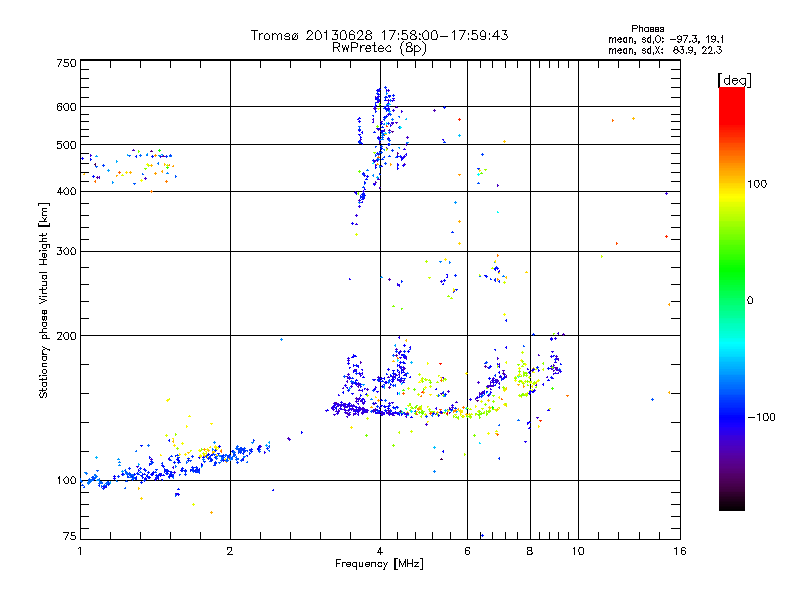
Task: Click the y-axis tick label '500'
Action: click(x=66, y=145)
